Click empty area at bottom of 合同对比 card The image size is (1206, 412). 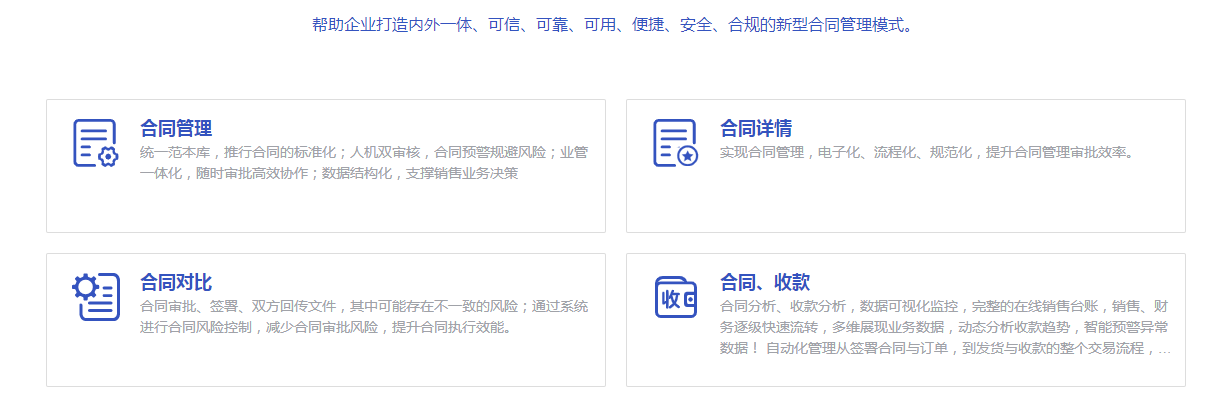(x=325, y=364)
